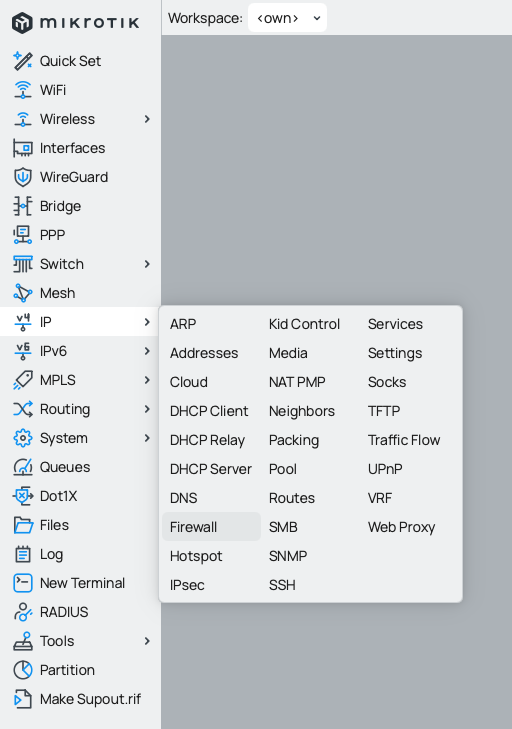Click the IP v4 icon

23,322
